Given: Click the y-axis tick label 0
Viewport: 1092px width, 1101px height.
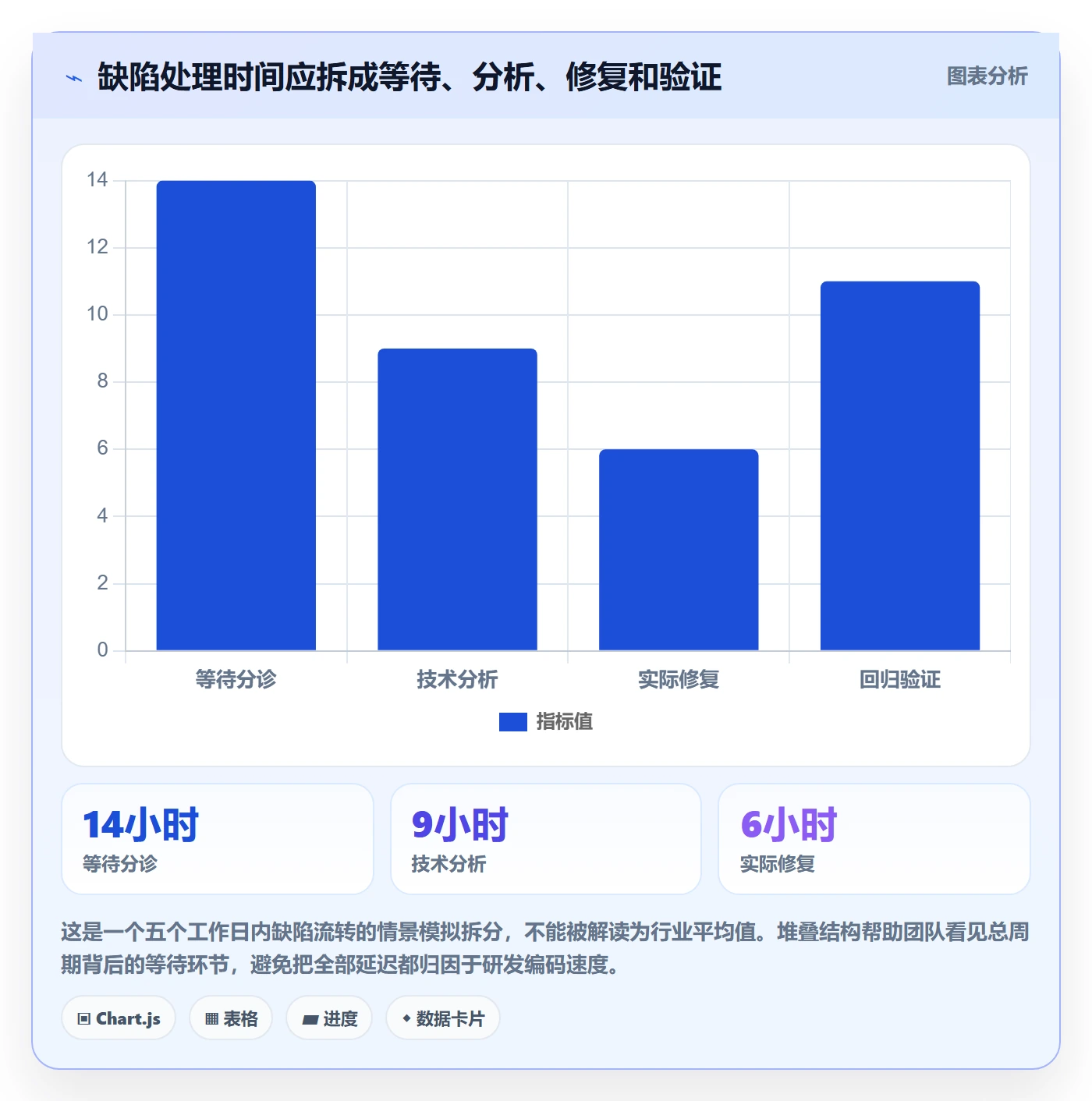Looking at the screenshot, I should [102, 650].
